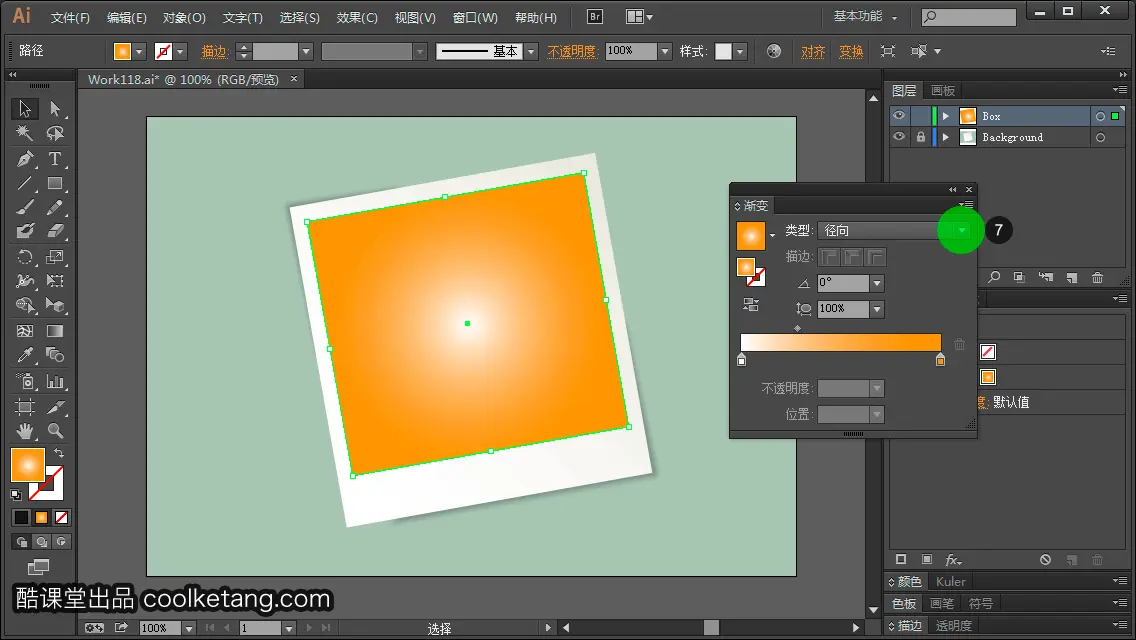The image size is (1136, 640).
Task: Toggle visibility of the Box layer
Action: [899, 116]
